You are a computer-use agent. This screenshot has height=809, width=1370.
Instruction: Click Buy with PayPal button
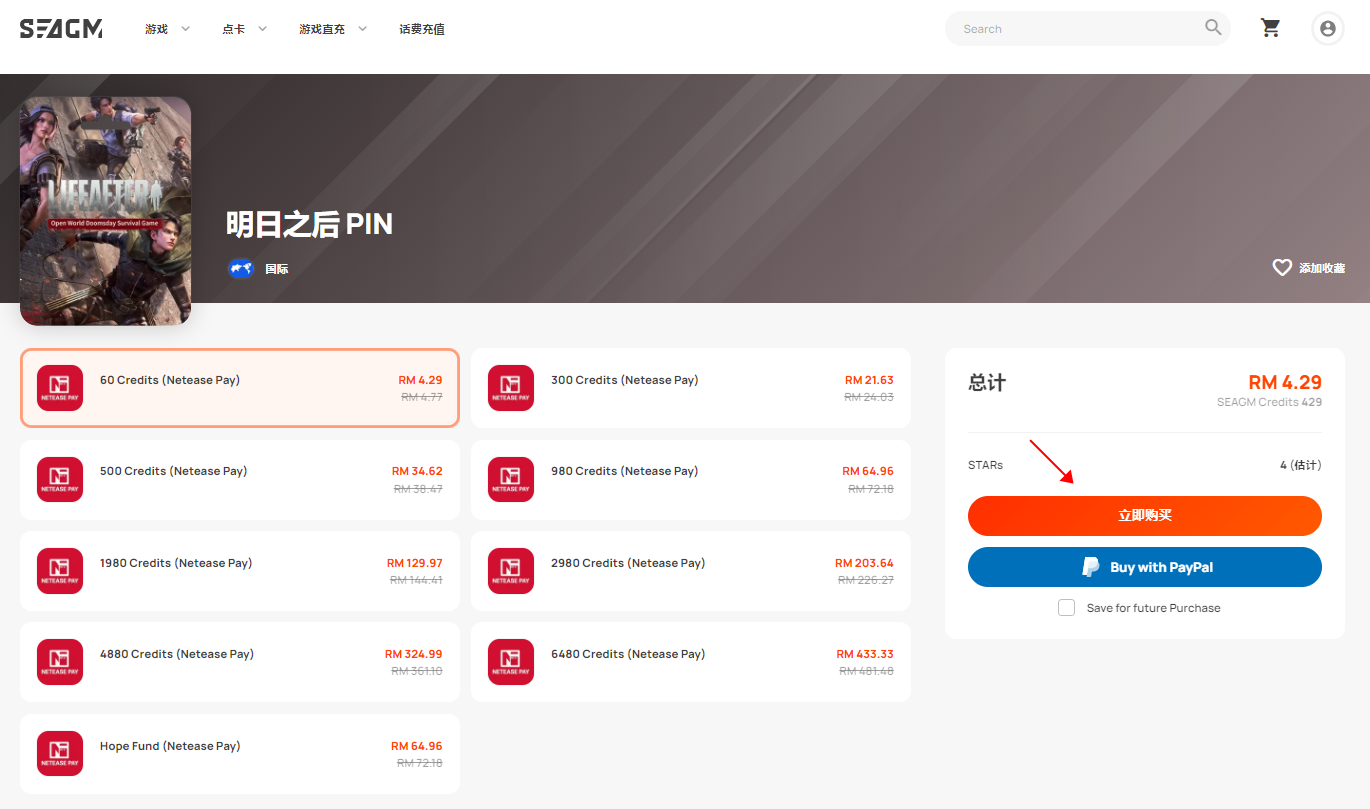coord(1145,567)
